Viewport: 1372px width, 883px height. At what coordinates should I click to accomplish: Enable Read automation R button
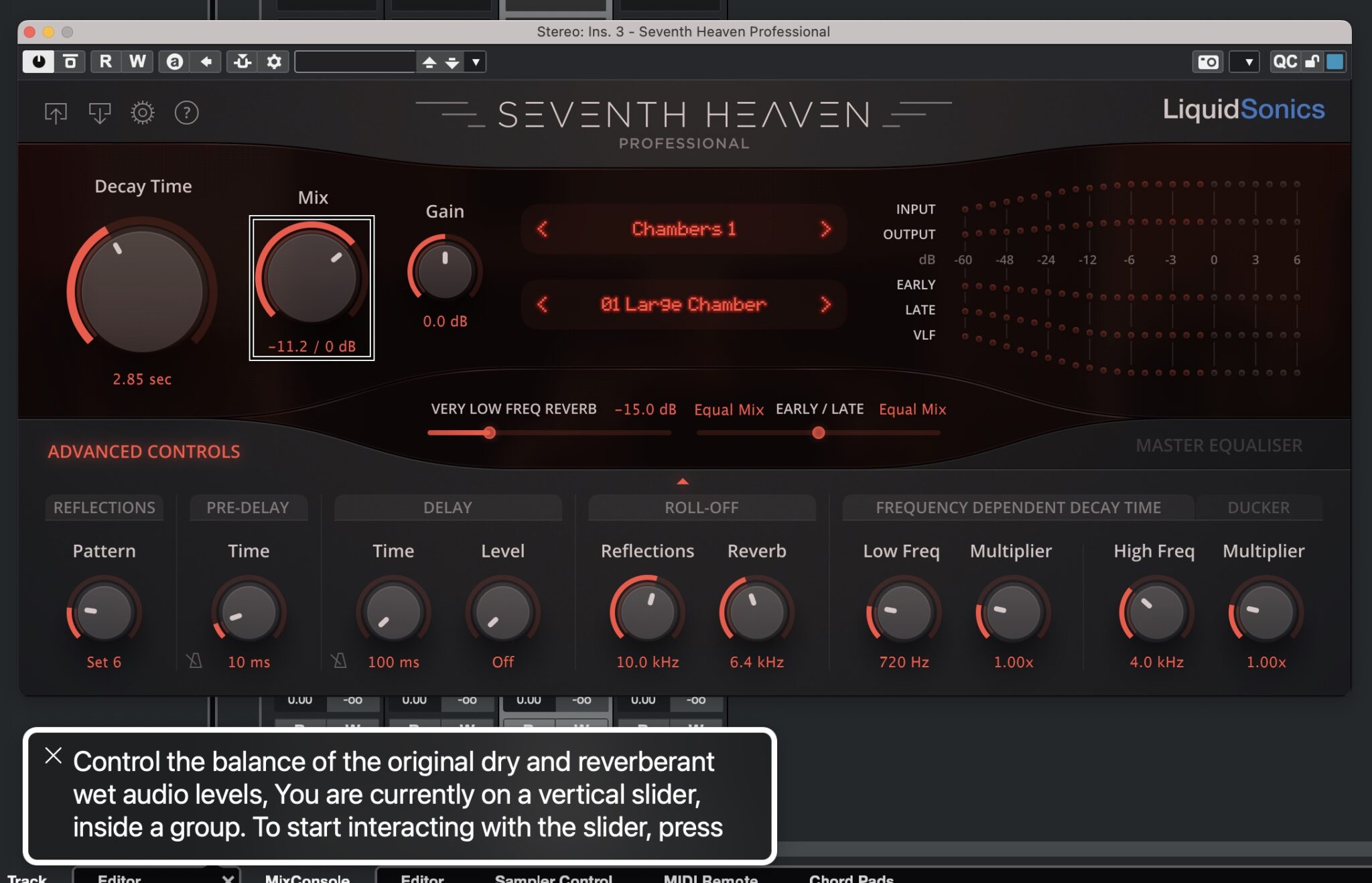point(105,62)
